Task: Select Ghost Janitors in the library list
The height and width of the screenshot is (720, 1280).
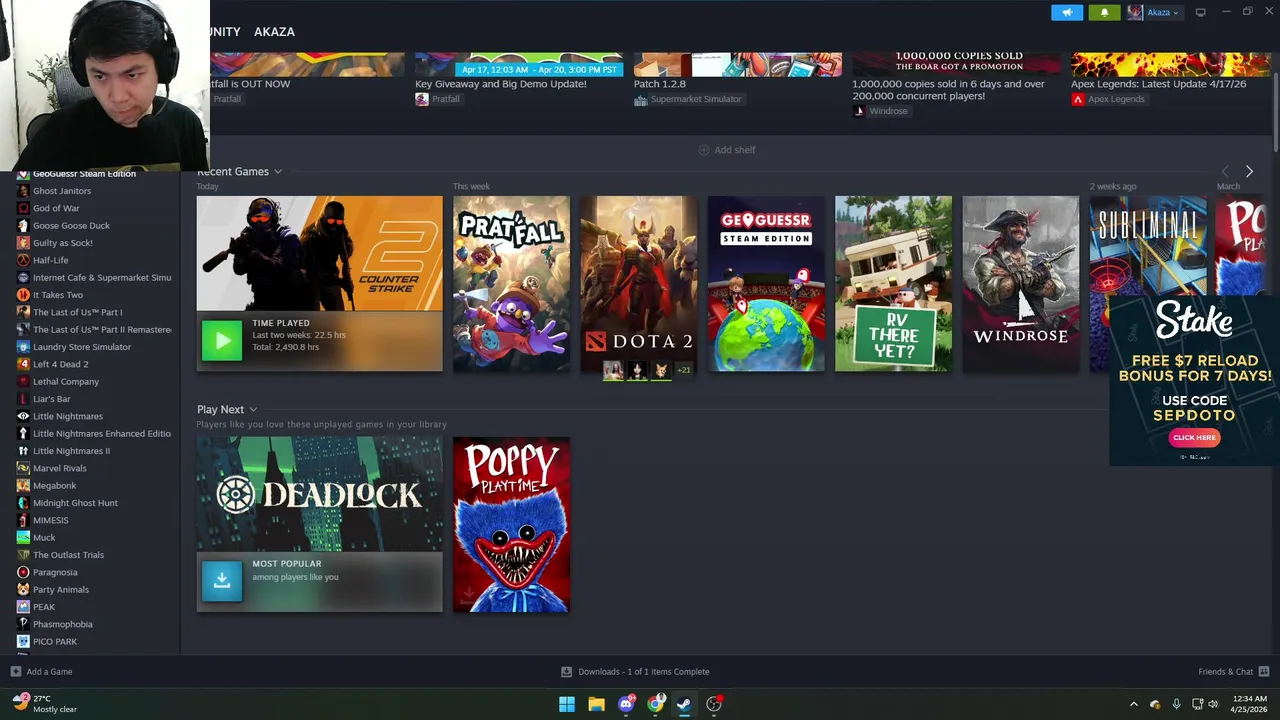Action: point(62,191)
